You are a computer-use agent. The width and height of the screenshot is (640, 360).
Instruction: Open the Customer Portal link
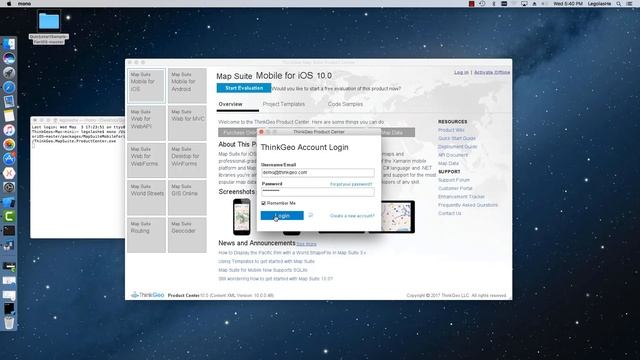coord(455,188)
